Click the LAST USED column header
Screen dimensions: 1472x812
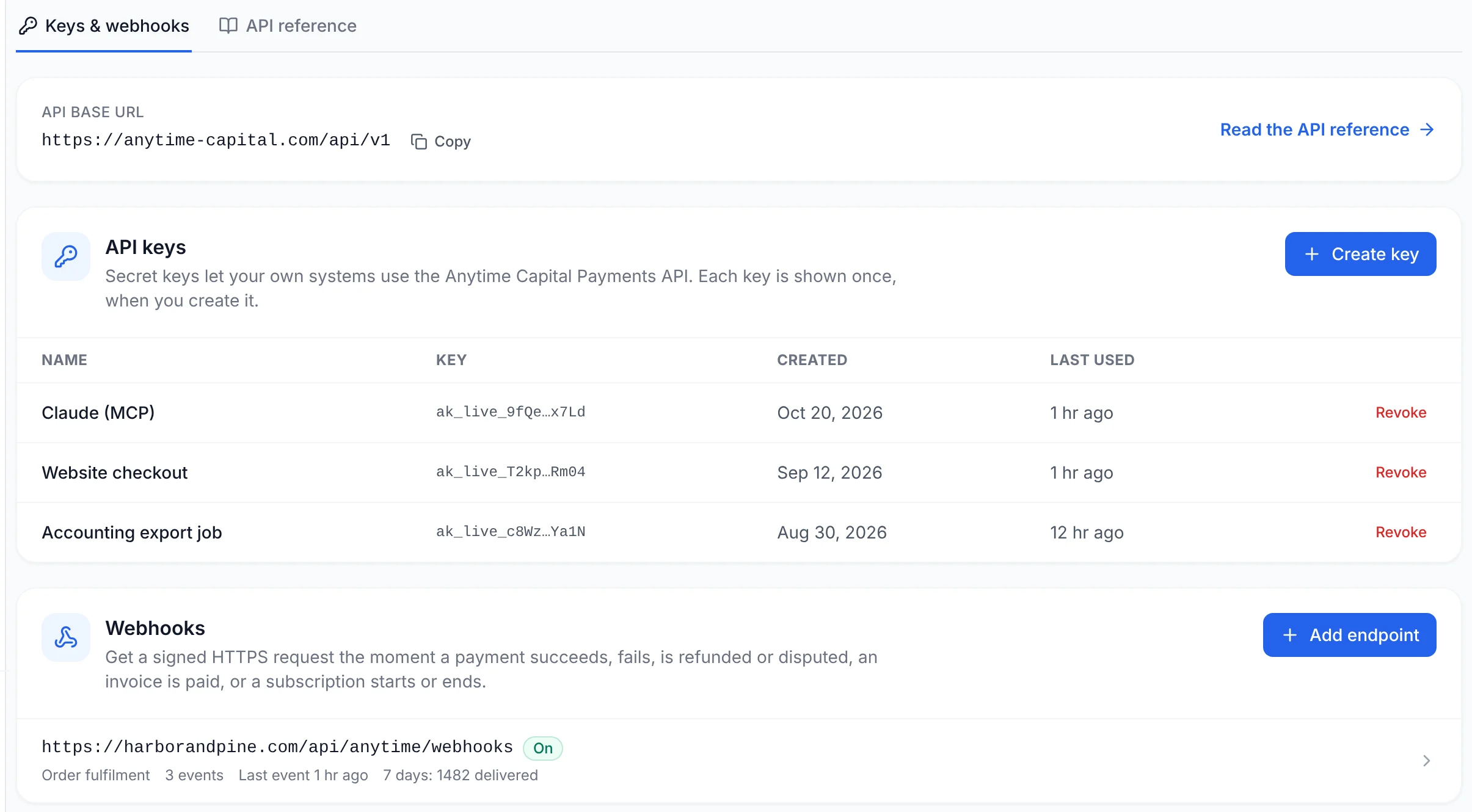point(1092,360)
